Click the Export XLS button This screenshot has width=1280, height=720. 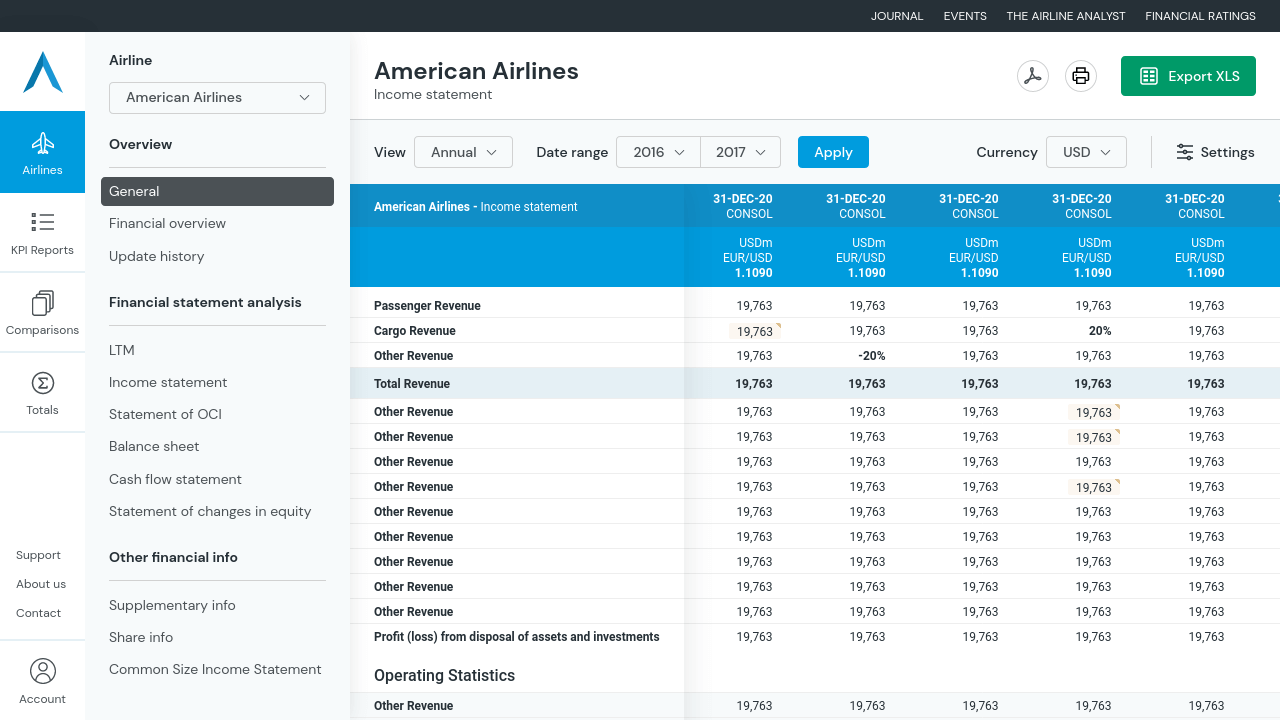(x=1188, y=76)
